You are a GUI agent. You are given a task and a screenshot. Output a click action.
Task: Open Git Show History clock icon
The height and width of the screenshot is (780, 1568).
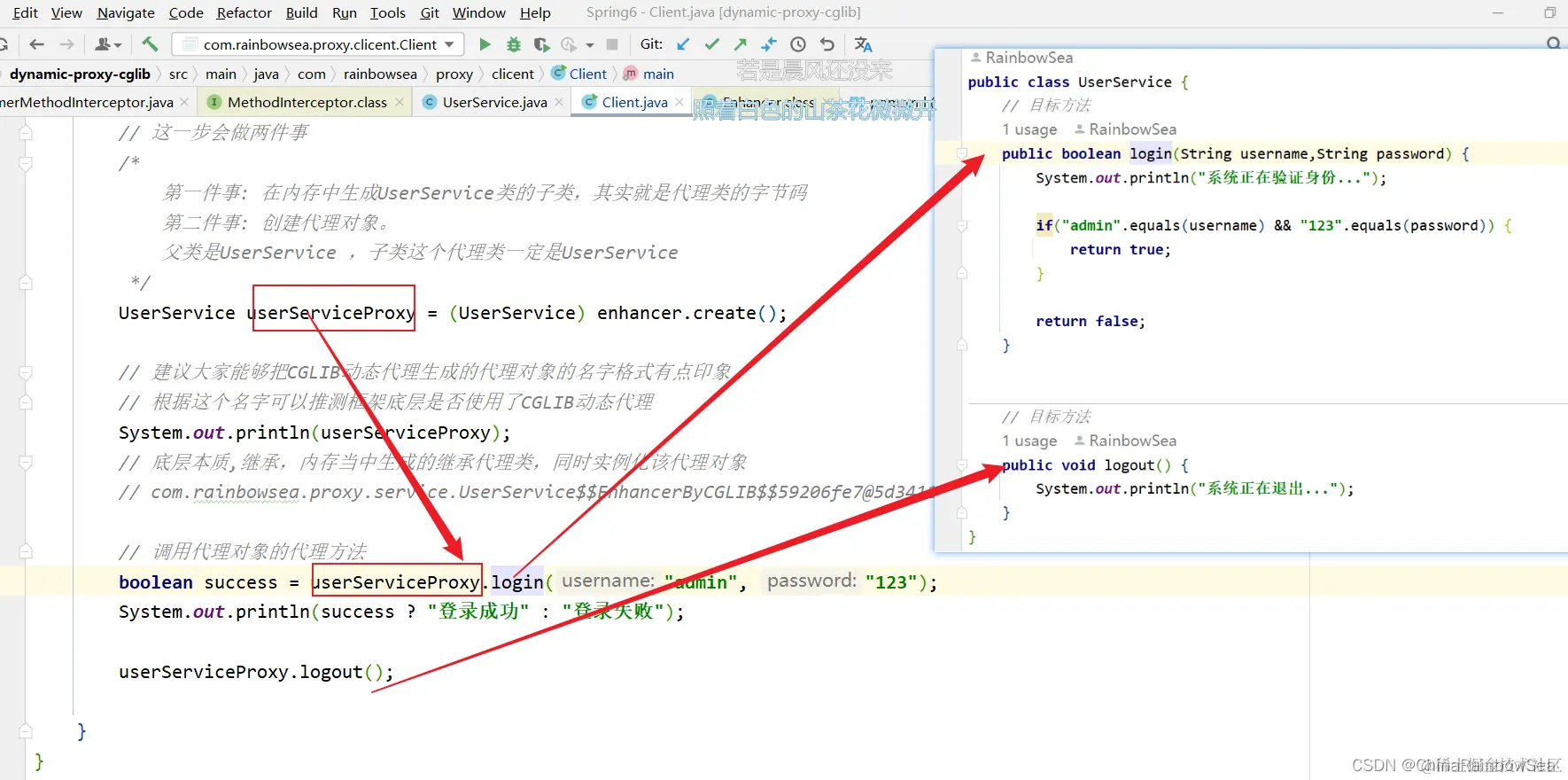(x=798, y=44)
